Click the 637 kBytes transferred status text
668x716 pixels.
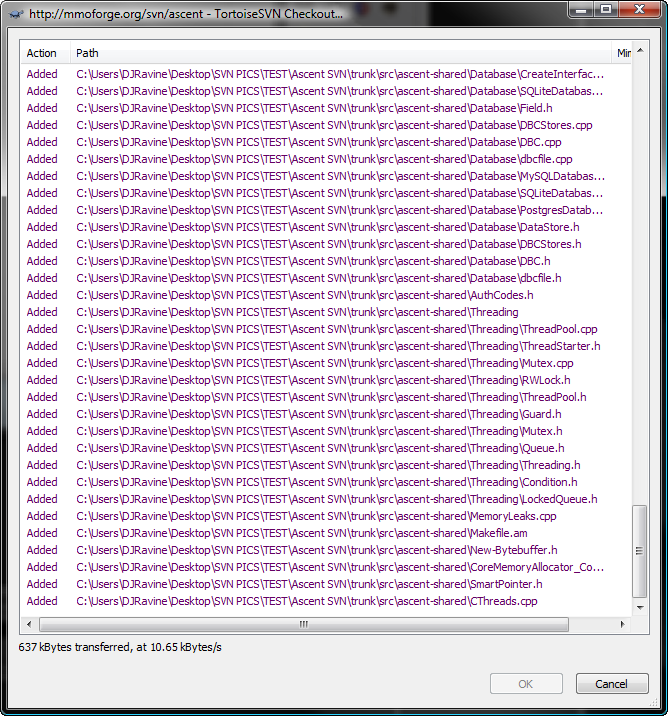pyautogui.click(x=120, y=647)
